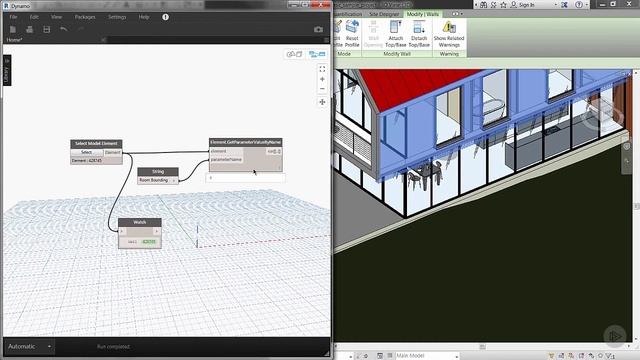Image resolution: width=640 pixels, height=360 pixels.
Task: Click the Zoom to Fit icon
Action: 322,69
